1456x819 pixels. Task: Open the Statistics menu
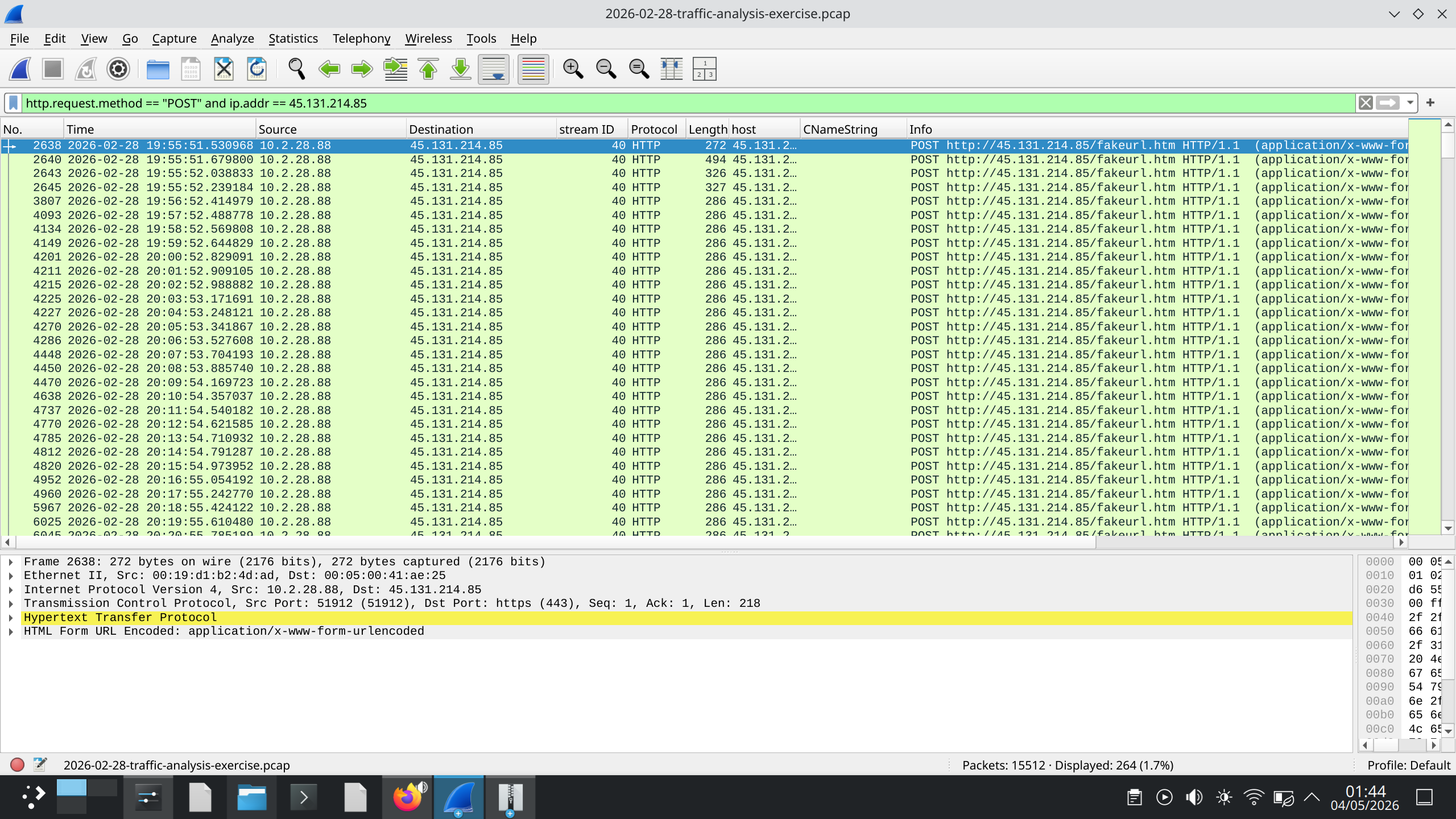(293, 39)
